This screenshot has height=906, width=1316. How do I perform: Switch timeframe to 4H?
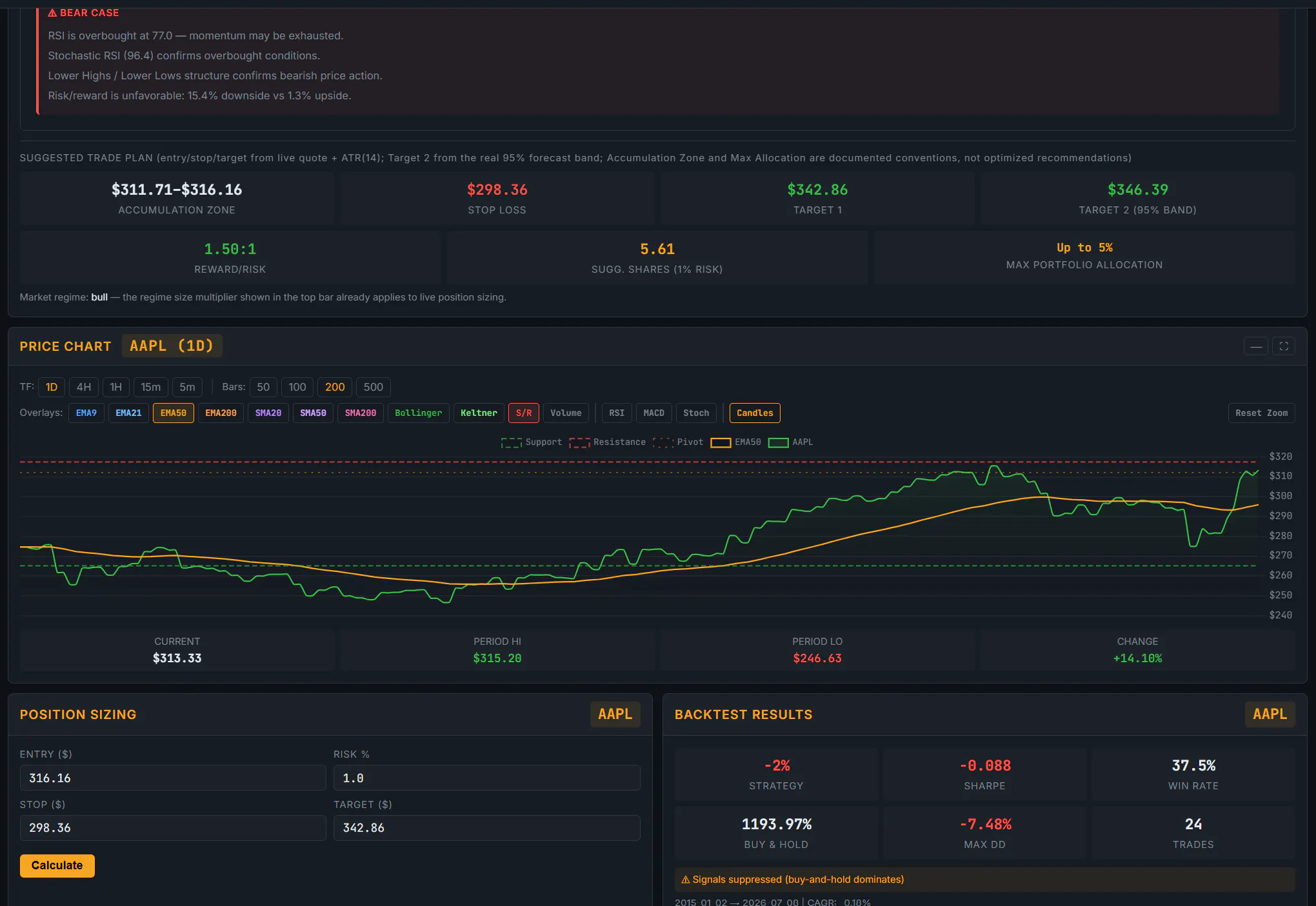point(84,387)
